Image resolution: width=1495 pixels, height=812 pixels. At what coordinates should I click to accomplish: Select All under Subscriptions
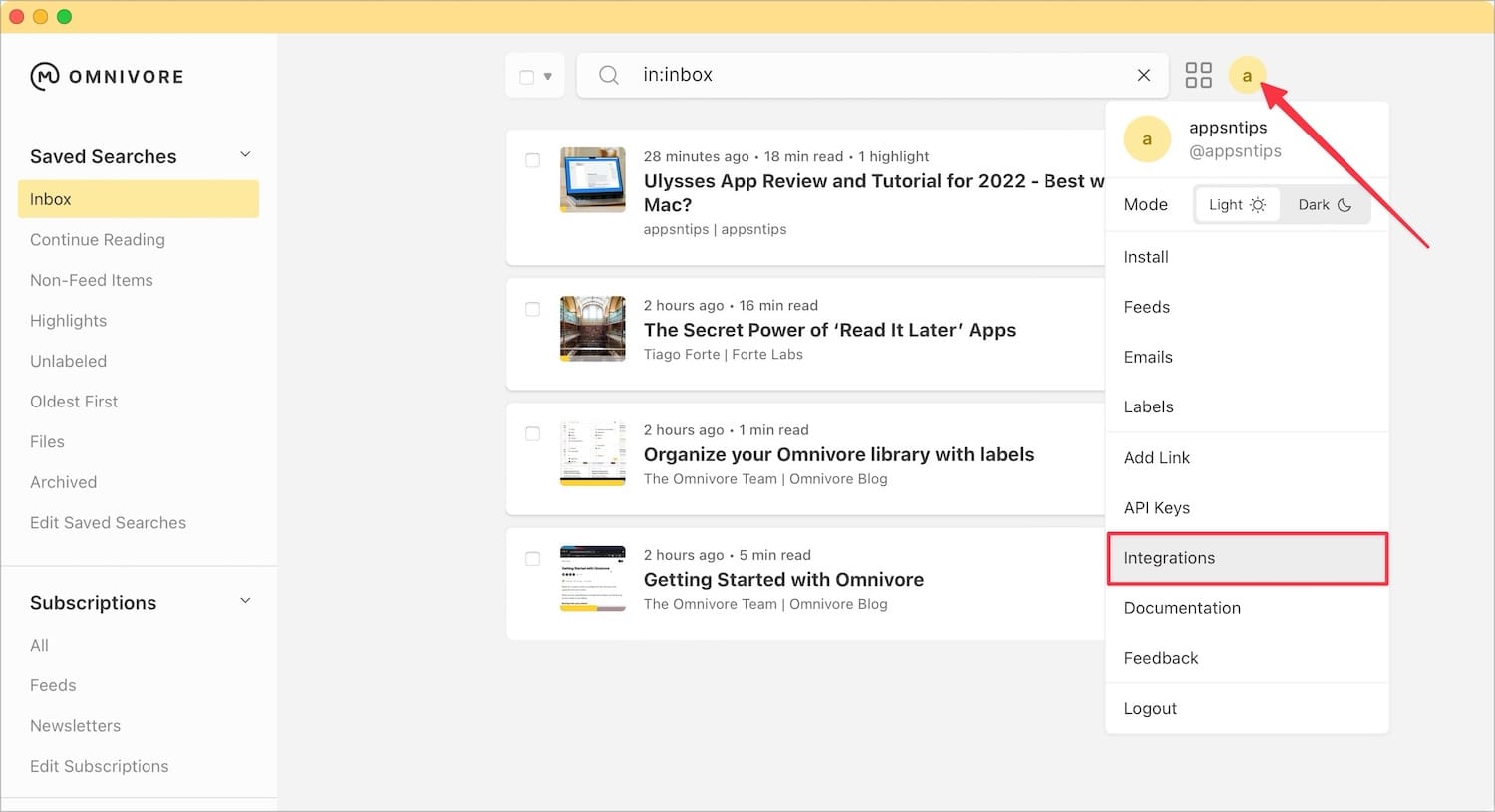(x=39, y=645)
